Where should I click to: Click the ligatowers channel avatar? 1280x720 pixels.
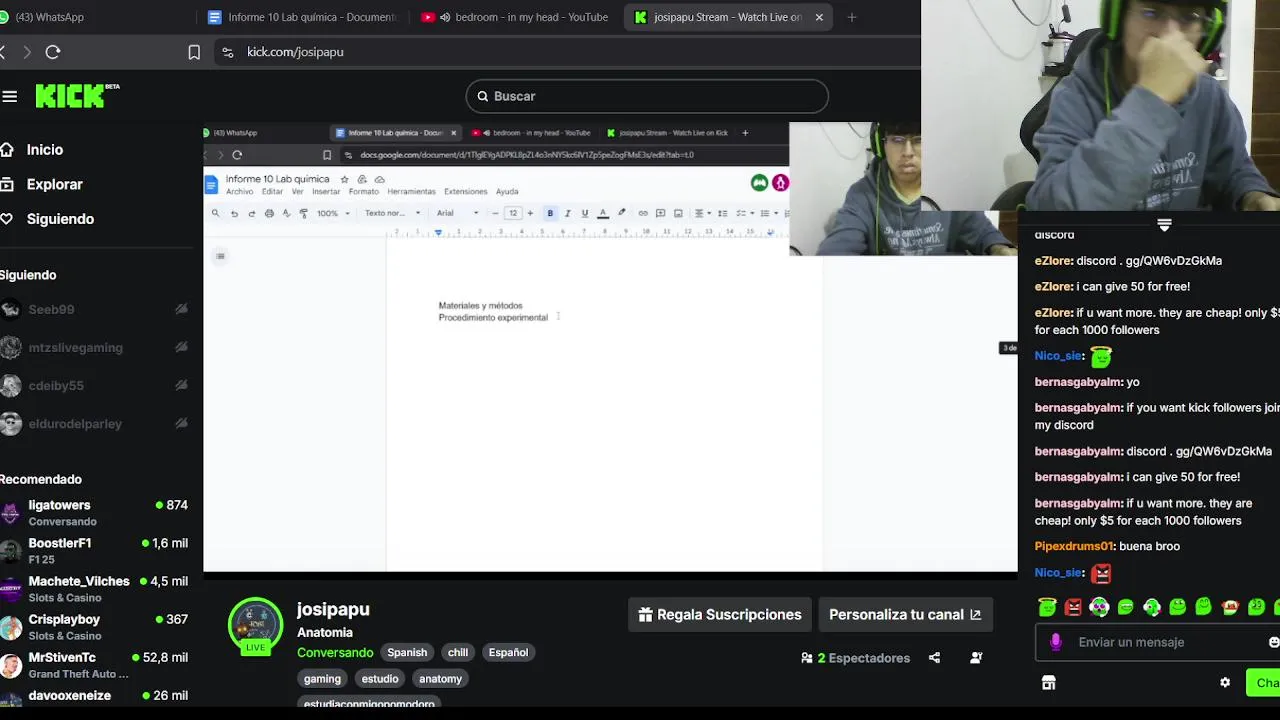coord(11,513)
